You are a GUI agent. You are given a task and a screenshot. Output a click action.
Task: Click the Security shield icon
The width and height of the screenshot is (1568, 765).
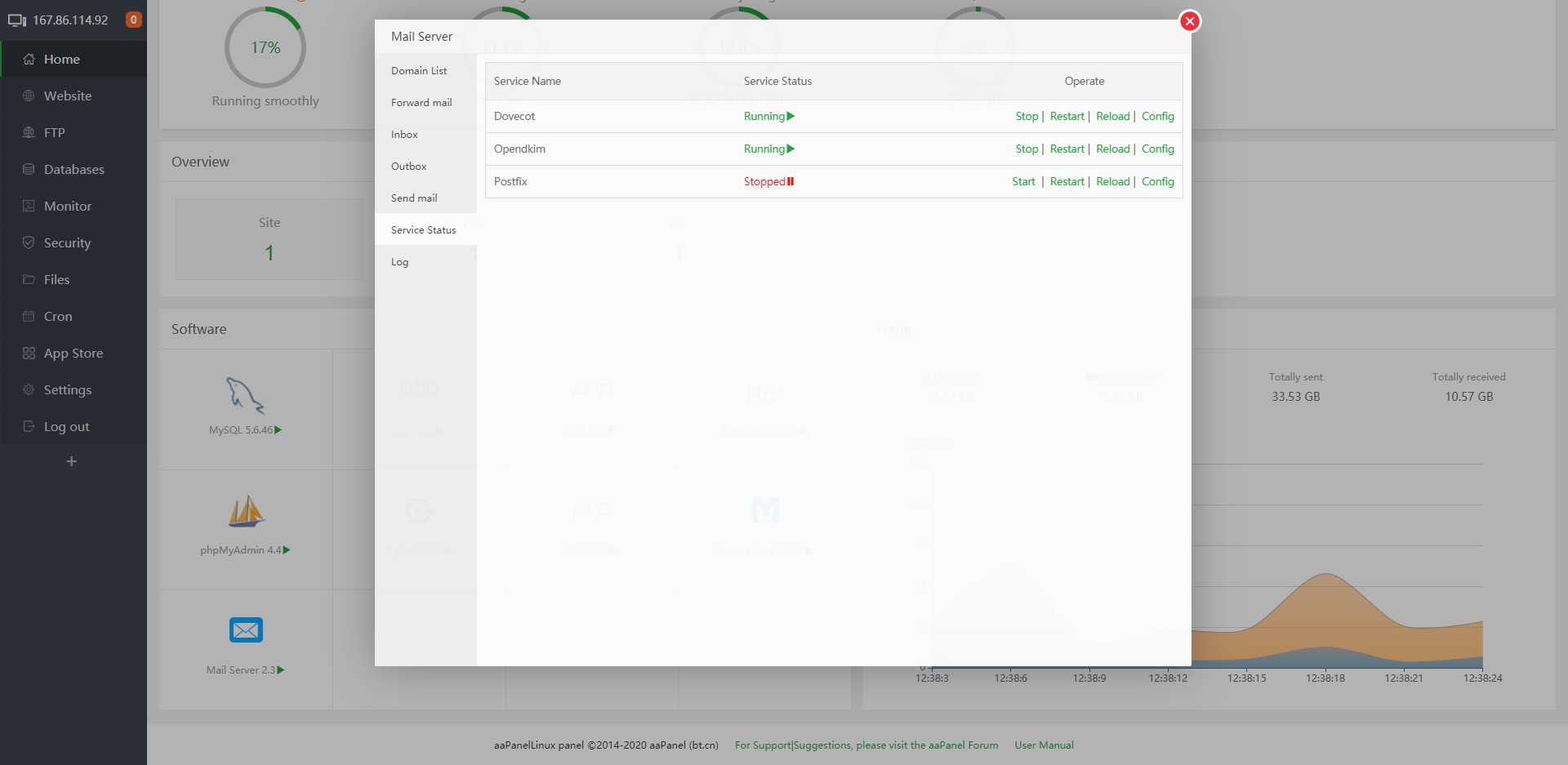29,243
